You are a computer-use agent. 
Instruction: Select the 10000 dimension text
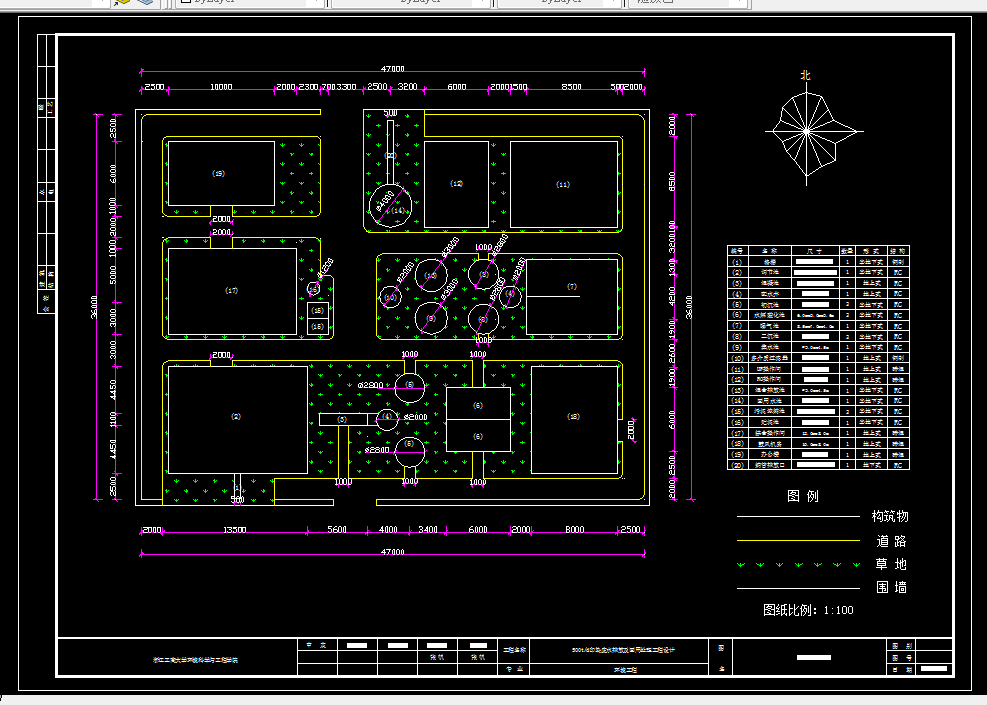[221, 87]
